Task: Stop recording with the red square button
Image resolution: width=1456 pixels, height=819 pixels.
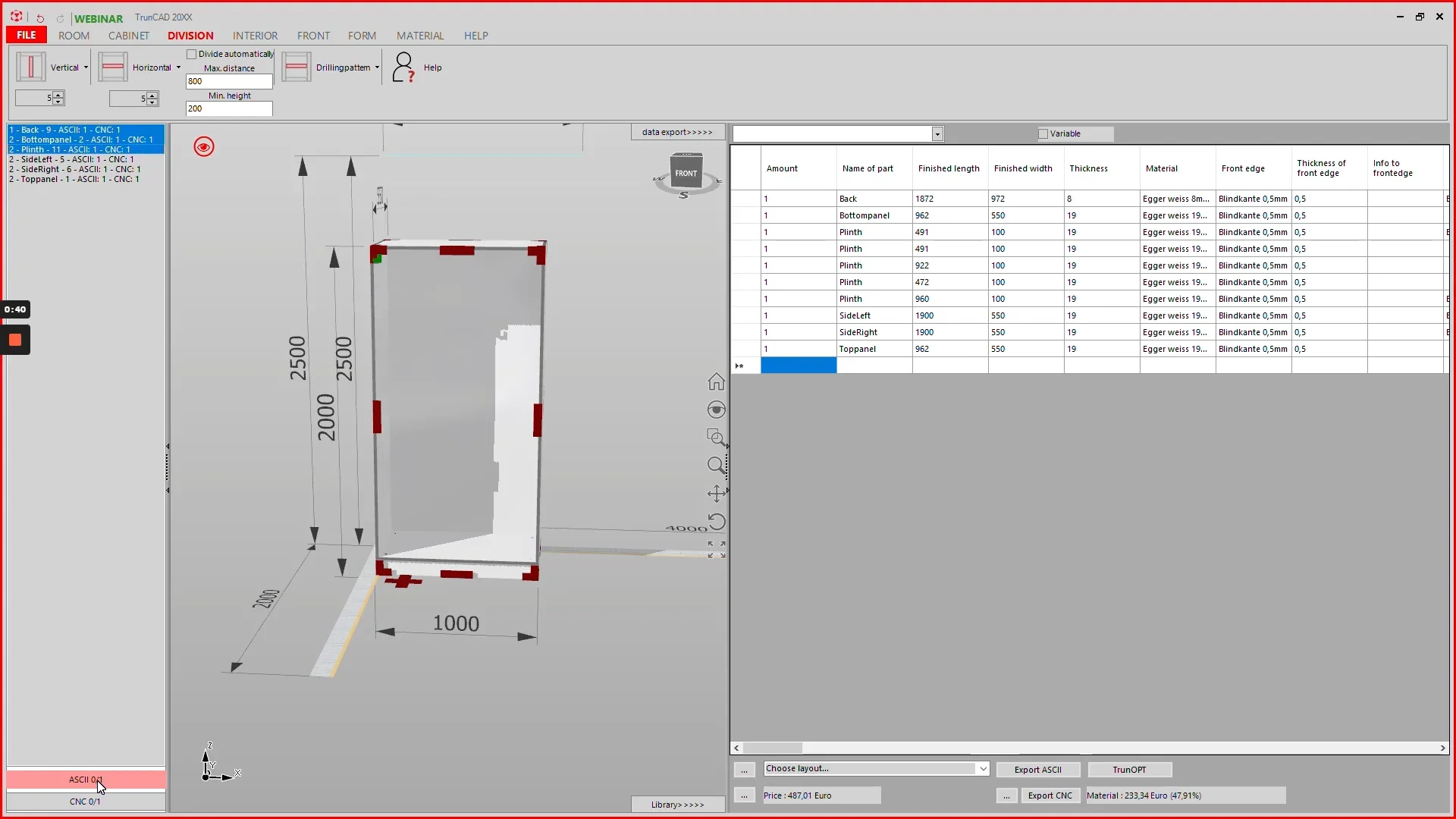Action: point(15,340)
